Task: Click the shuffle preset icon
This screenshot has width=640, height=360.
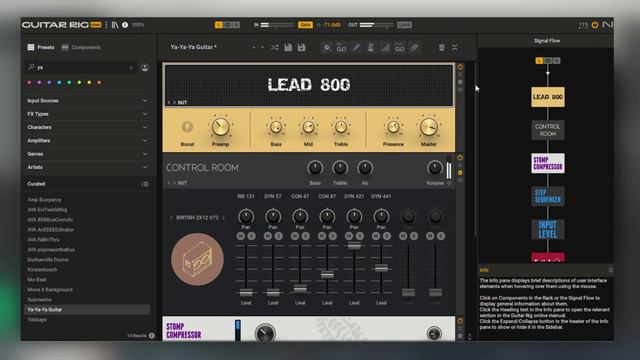Action: point(275,47)
